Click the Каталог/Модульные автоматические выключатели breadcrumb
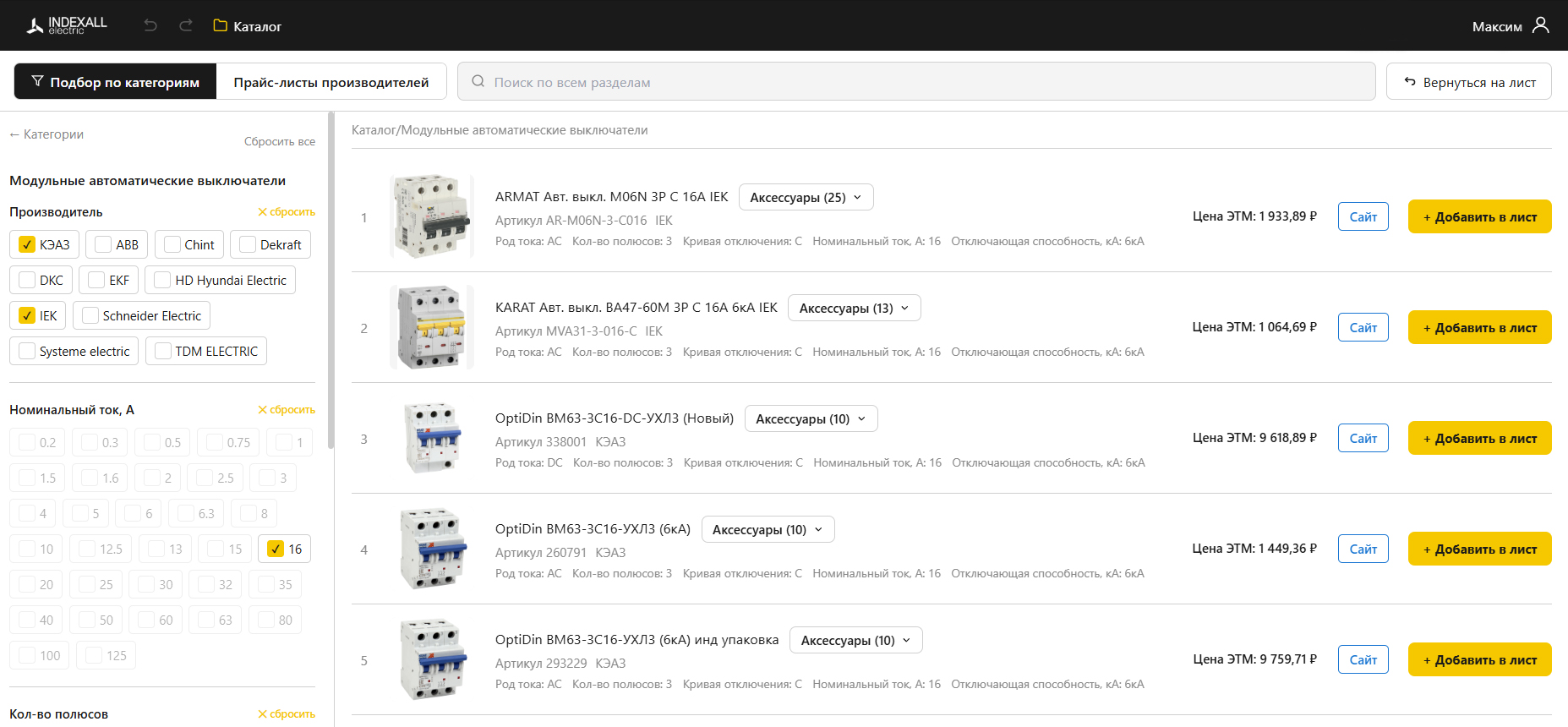The image size is (1568, 727). click(x=500, y=130)
